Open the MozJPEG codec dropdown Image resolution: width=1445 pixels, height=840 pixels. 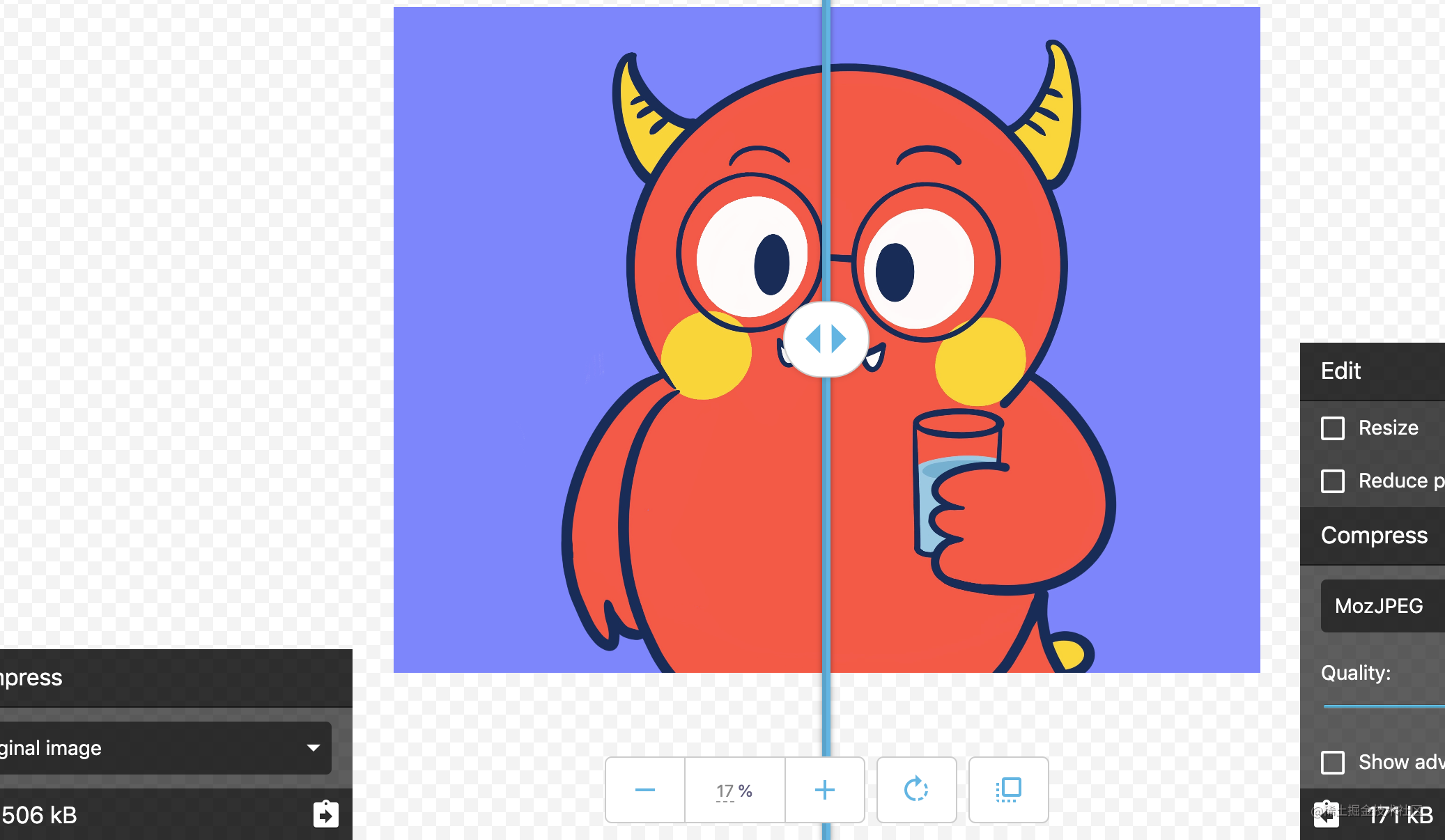click(1383, 606)
